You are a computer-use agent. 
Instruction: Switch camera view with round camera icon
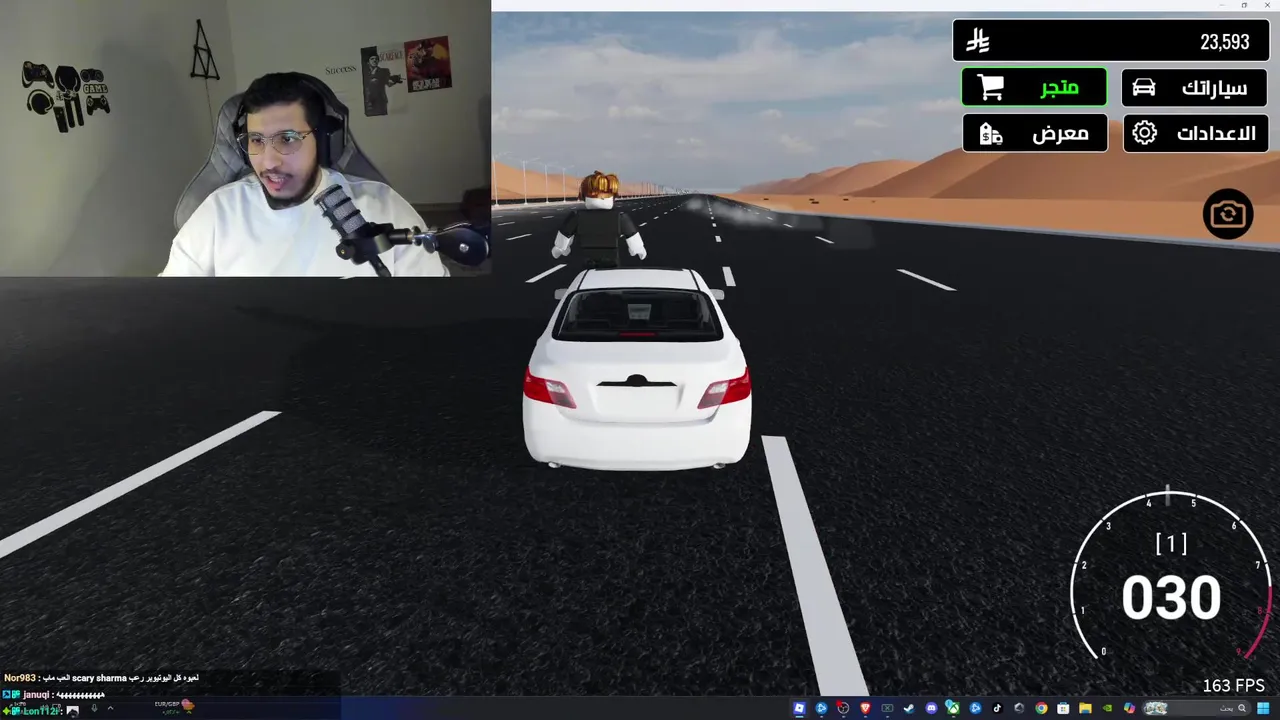tap(1228, 214)
